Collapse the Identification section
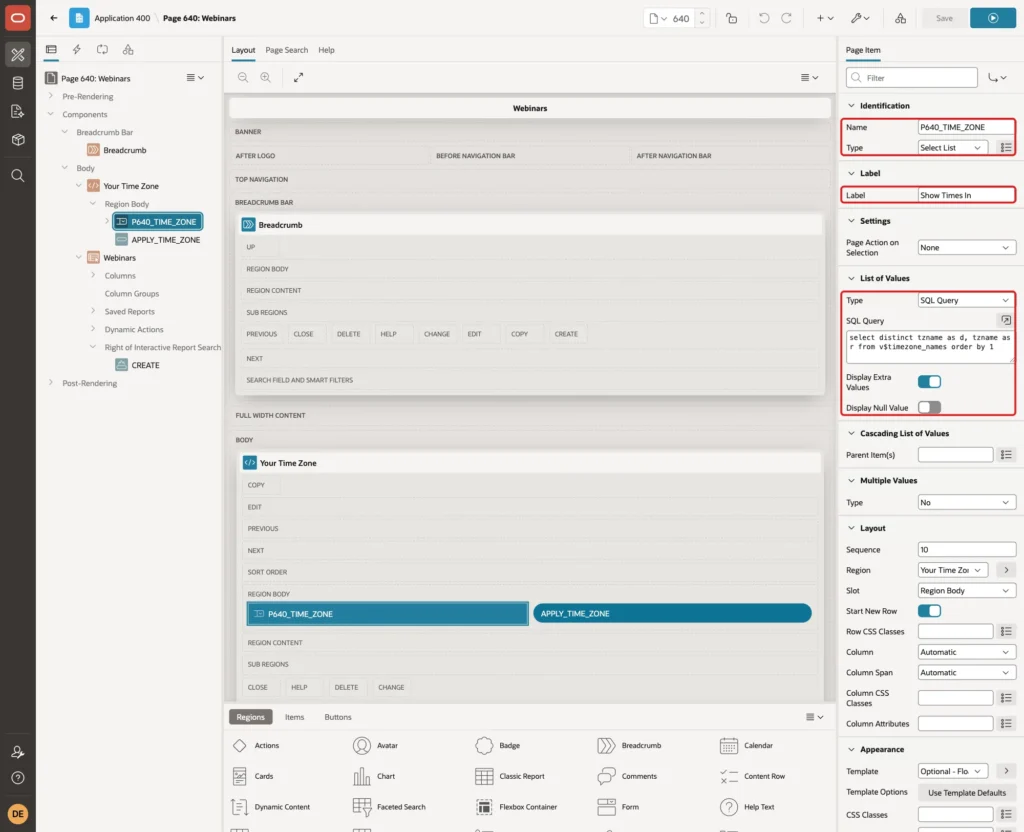The height and width of the screenshot is (832, 1024). (x=851, y=106)
